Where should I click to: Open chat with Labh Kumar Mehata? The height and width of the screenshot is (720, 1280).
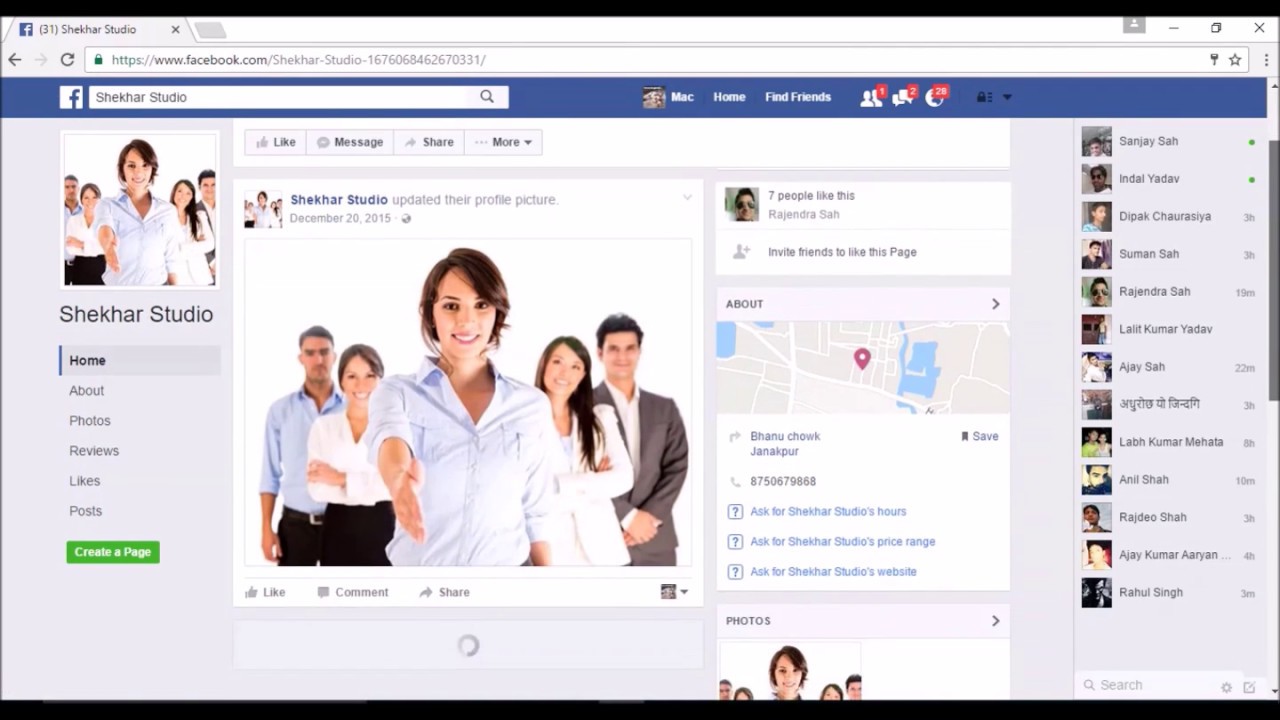pyautogui.click(x=1168, y=442)
